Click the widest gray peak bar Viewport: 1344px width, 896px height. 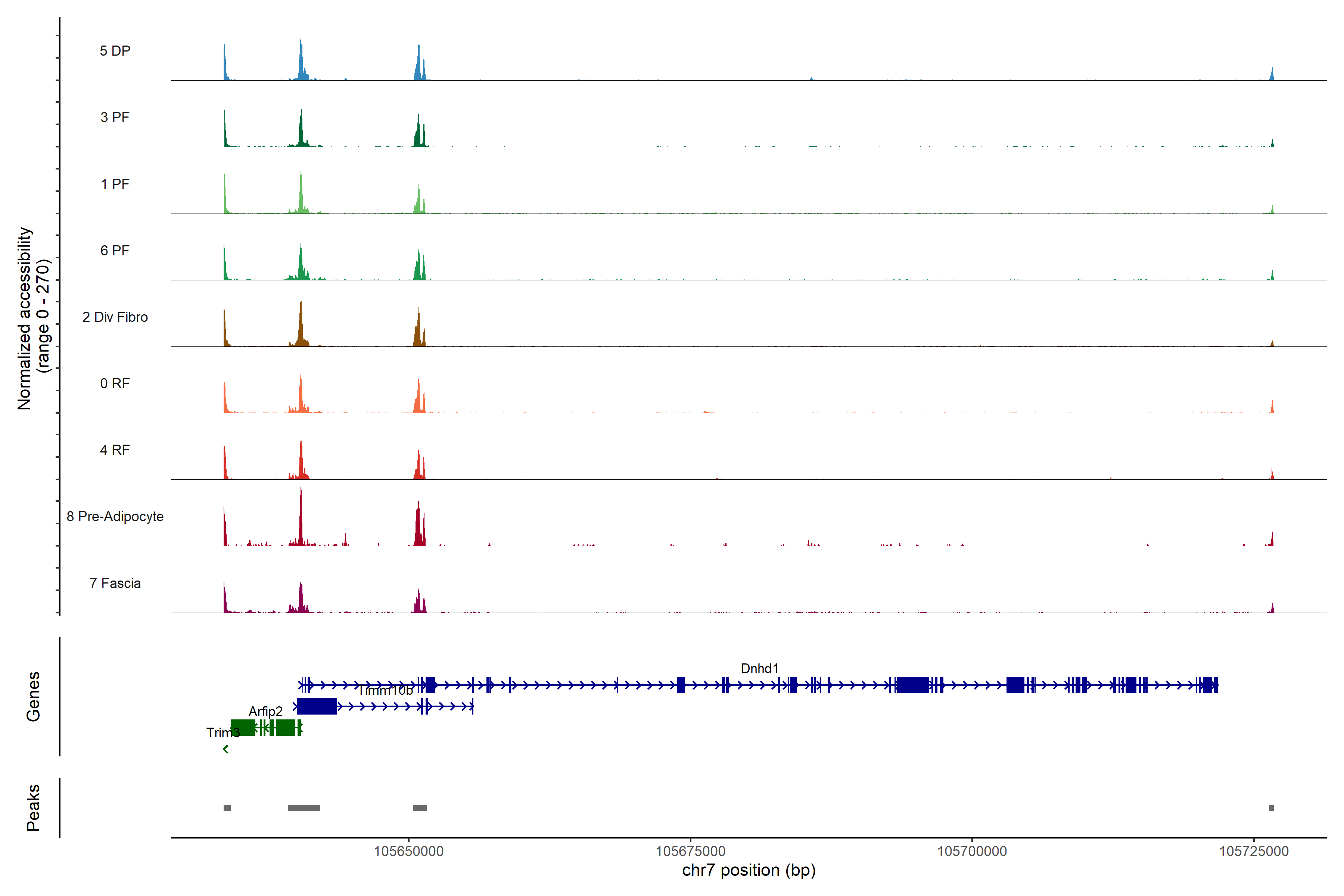304,808
